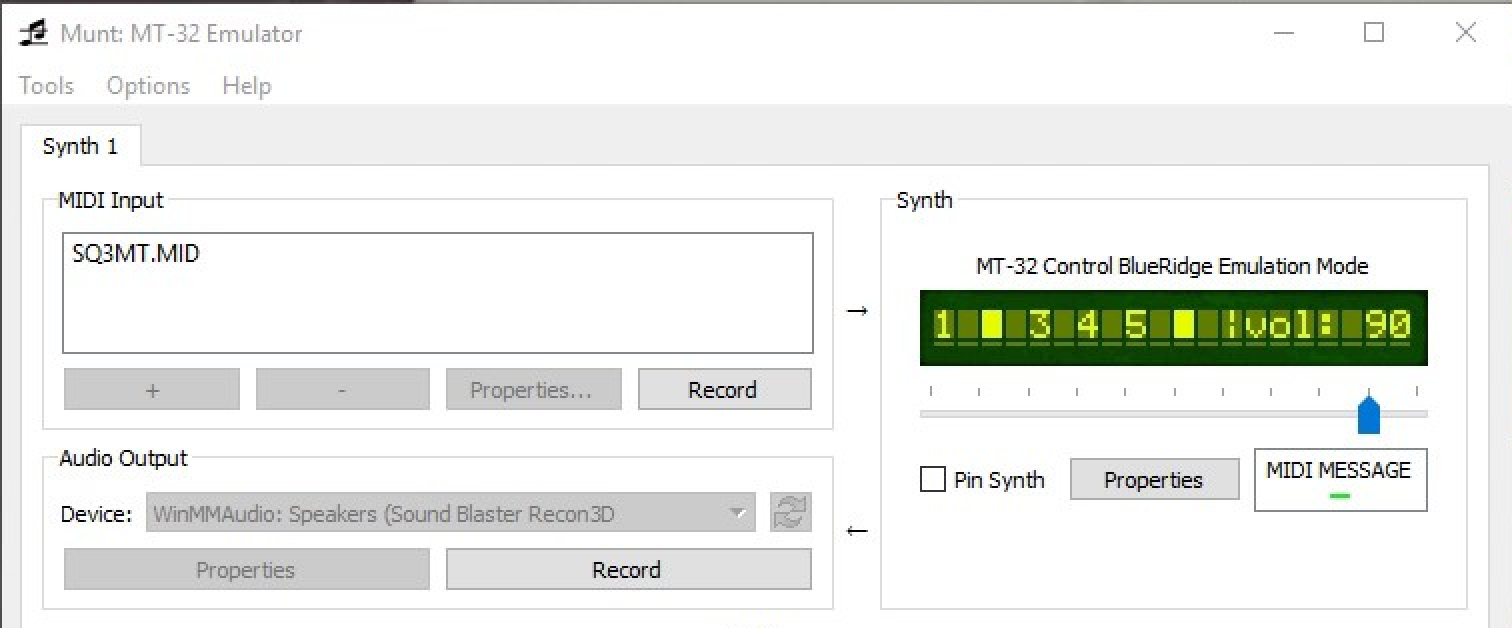Open the Synth Properties button
The height and width of the screenshot is (628, 1512).
pos(1152,480)
